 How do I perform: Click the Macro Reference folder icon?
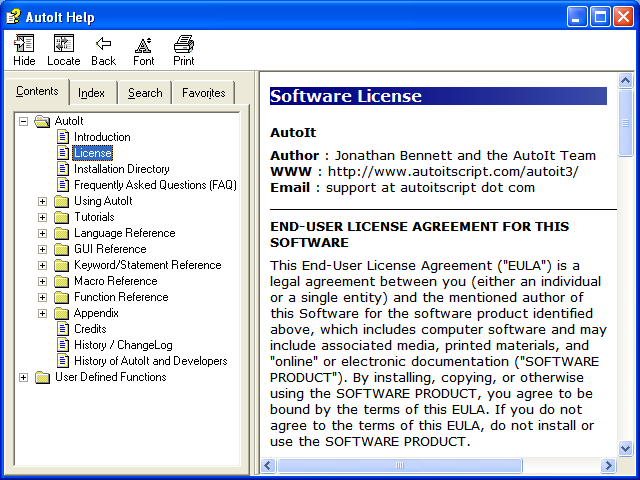(x=61, y=281)
